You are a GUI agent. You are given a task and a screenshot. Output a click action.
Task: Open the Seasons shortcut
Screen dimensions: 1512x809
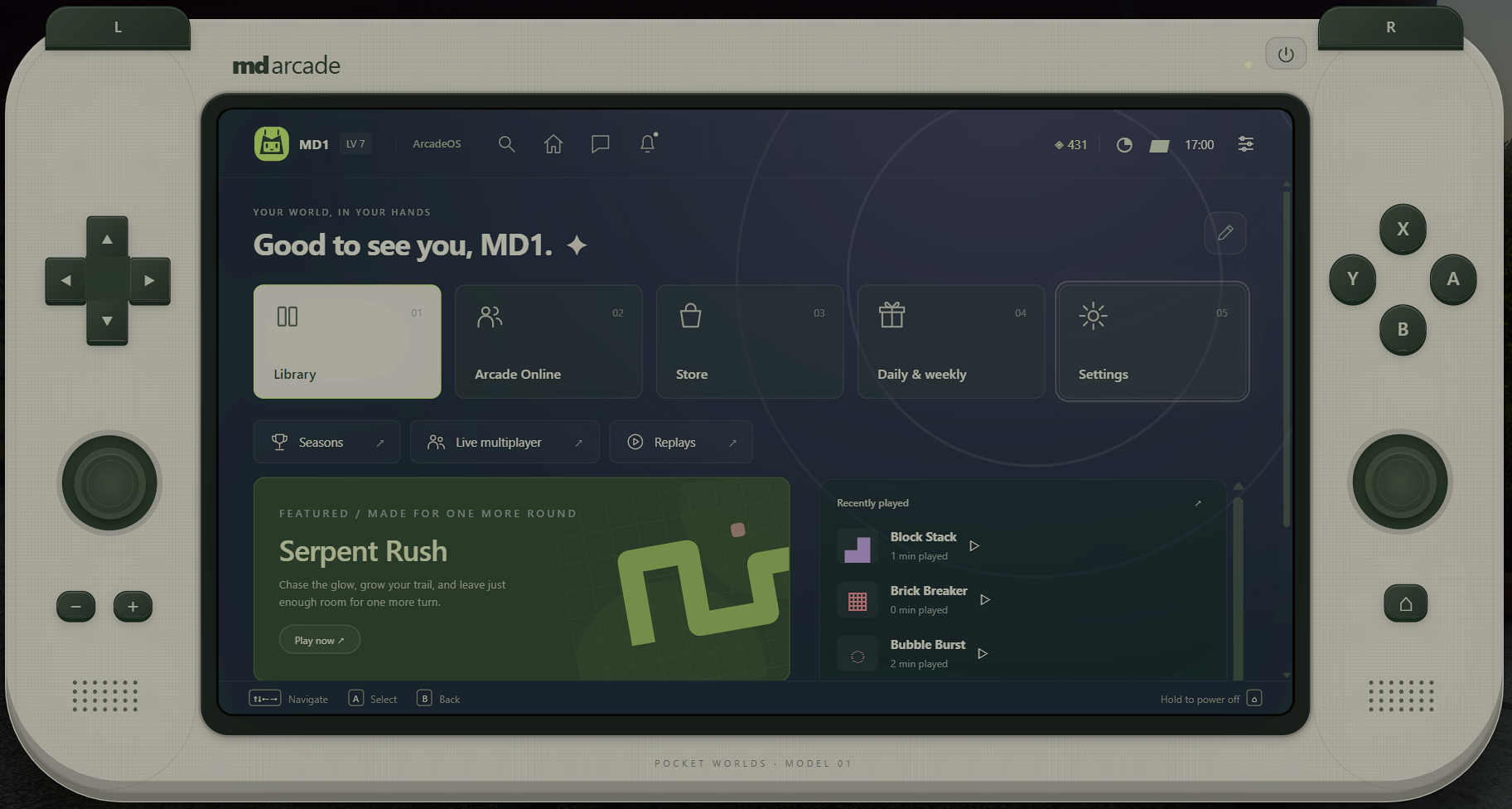click(x=327, y=442)
